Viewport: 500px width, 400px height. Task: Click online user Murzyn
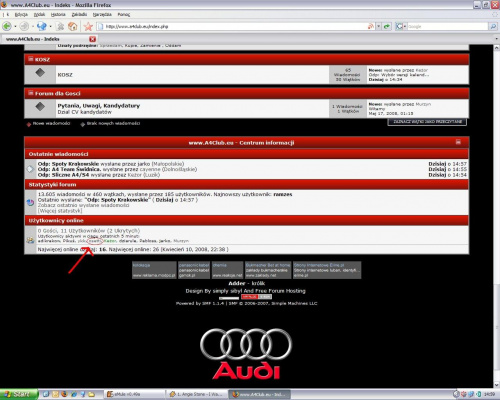pos(181,241)
